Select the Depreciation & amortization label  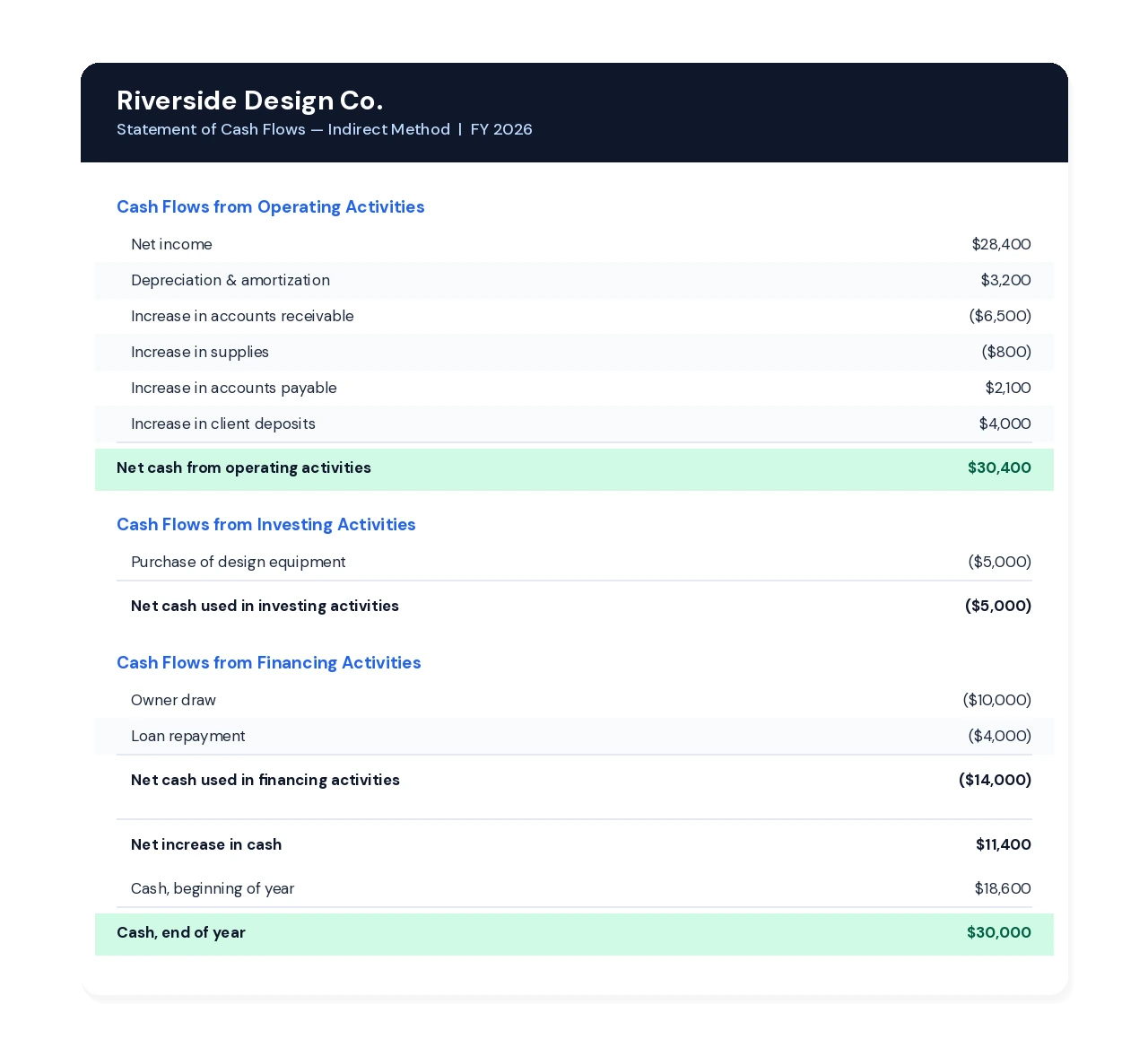tap(230, 280)
